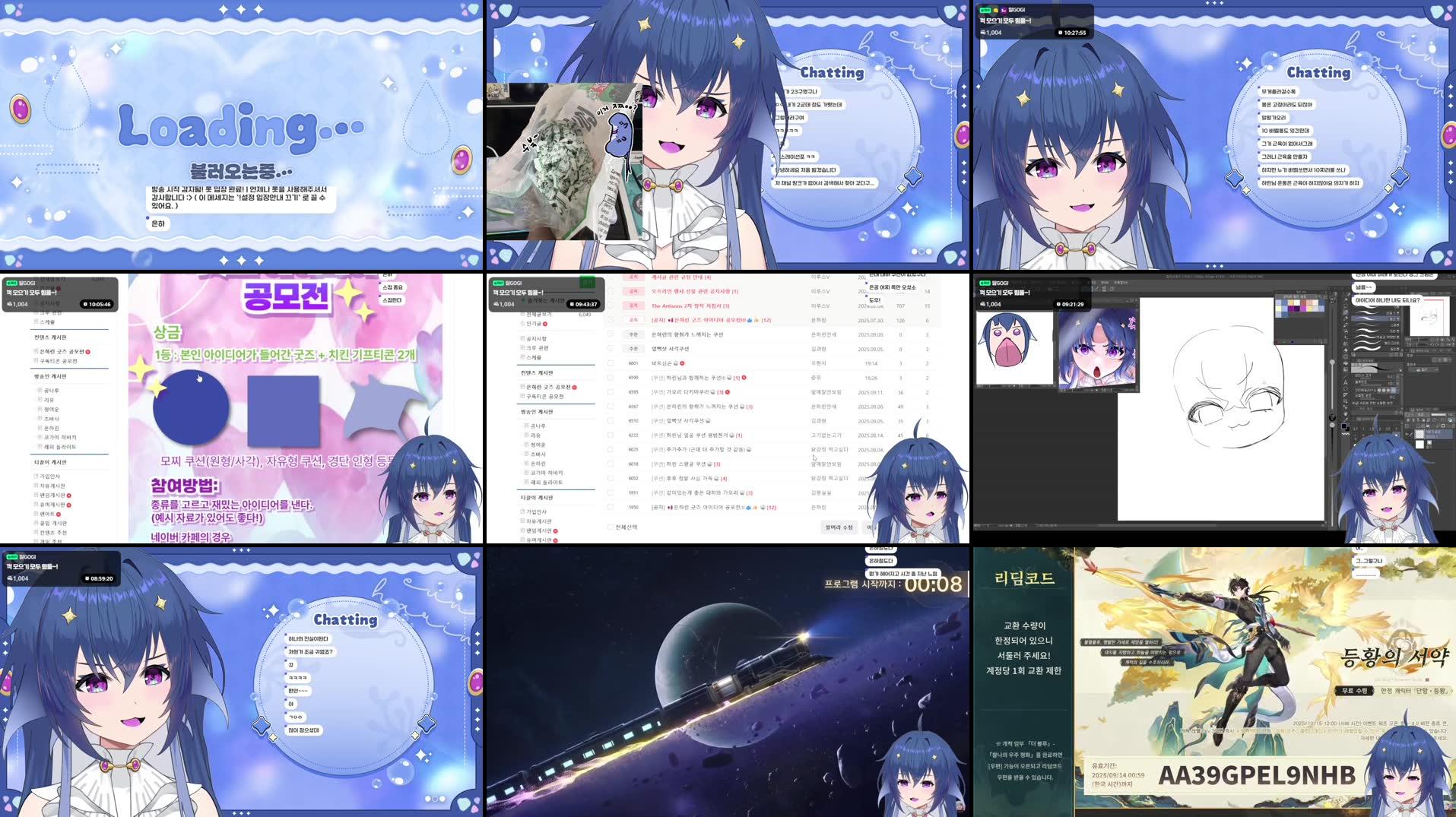Click the red new badge on post 6599

coord(744,378)
